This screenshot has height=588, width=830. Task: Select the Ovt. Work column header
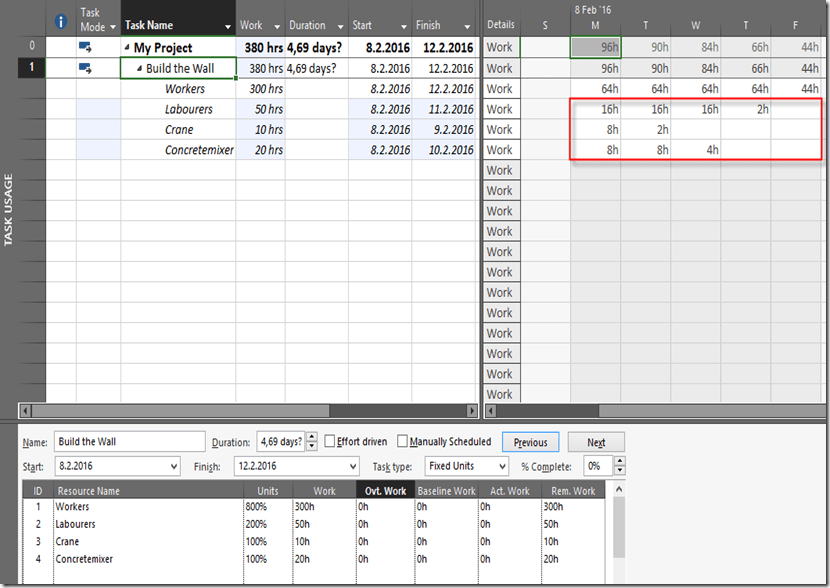[x=385, y=491]
